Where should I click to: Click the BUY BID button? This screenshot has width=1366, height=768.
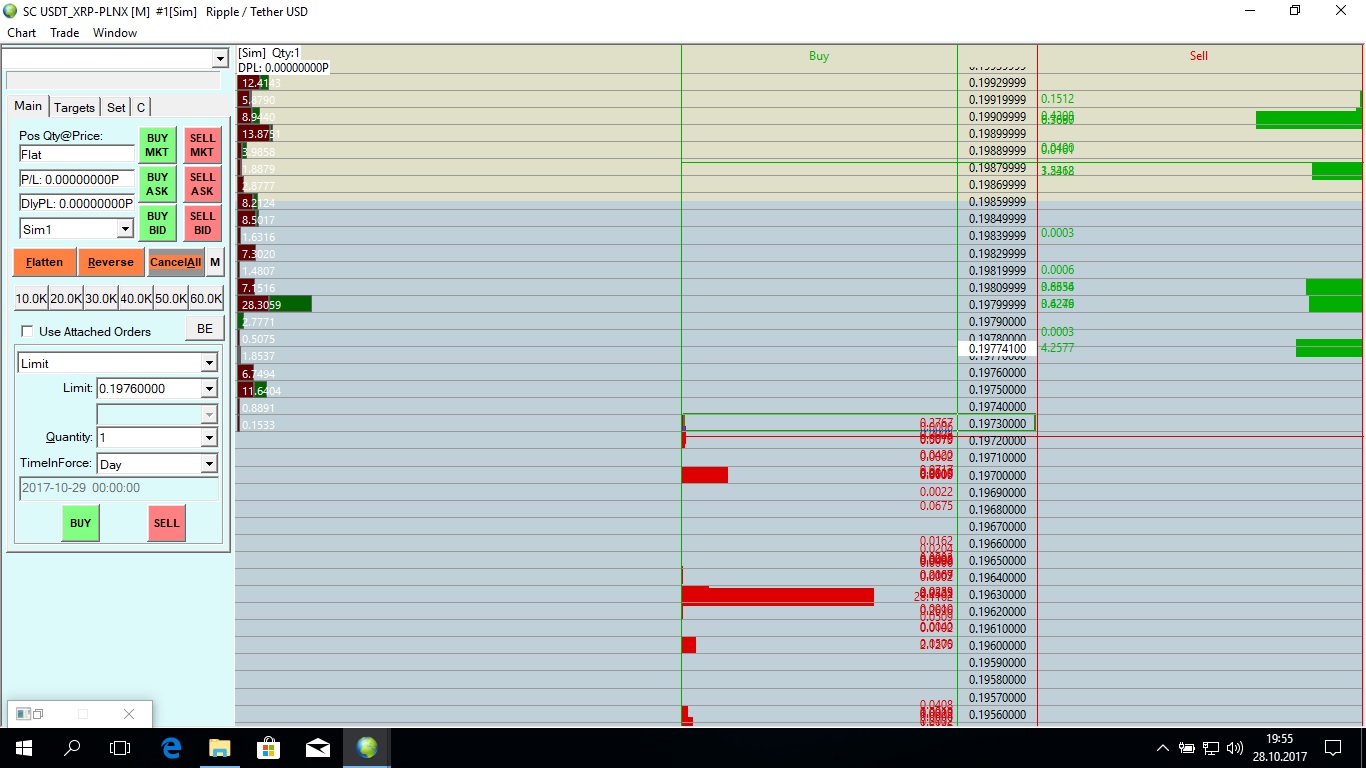click(x=157, y=223)
